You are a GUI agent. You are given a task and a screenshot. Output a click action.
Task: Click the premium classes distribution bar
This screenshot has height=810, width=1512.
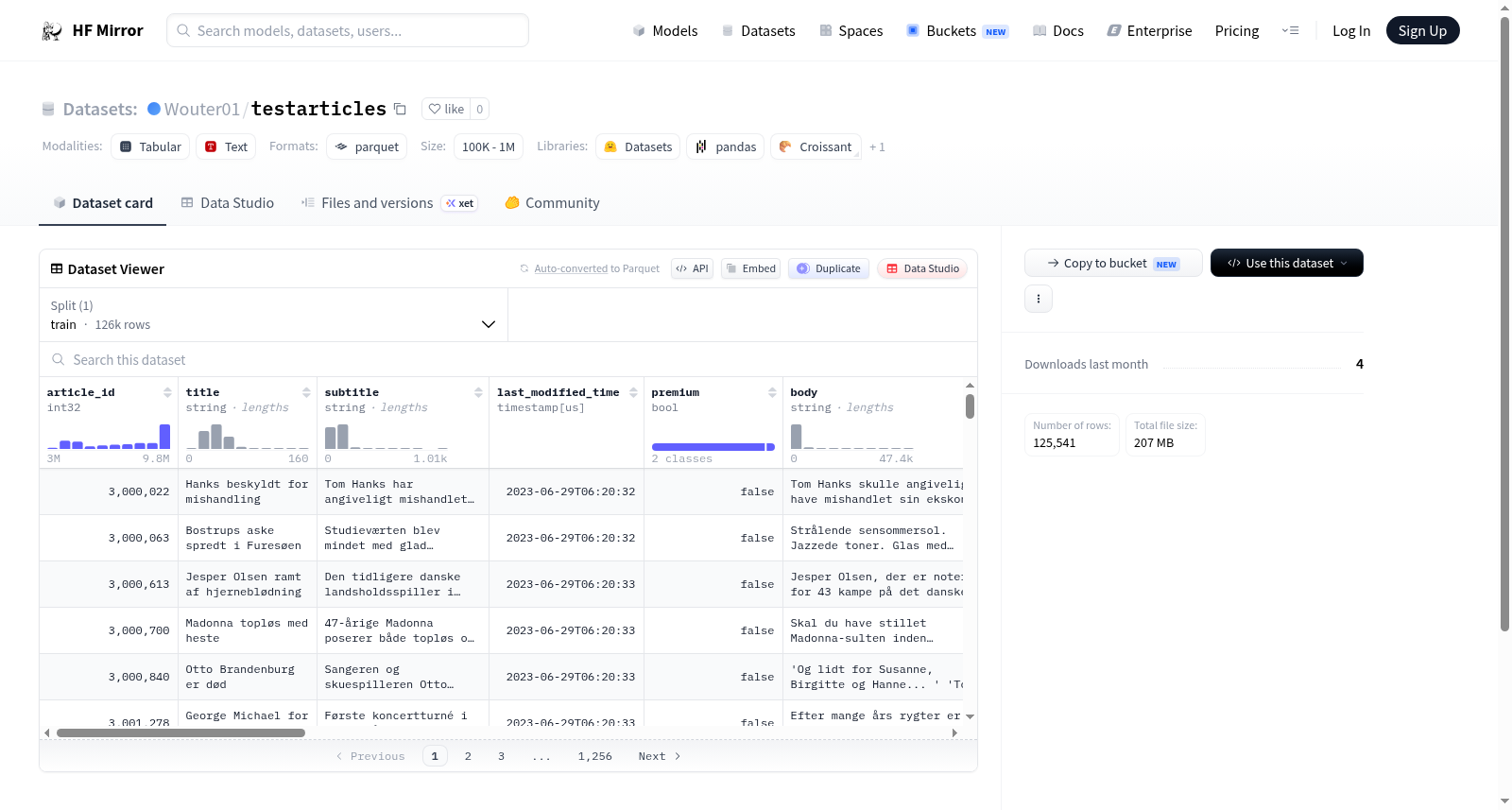[713, 447]
